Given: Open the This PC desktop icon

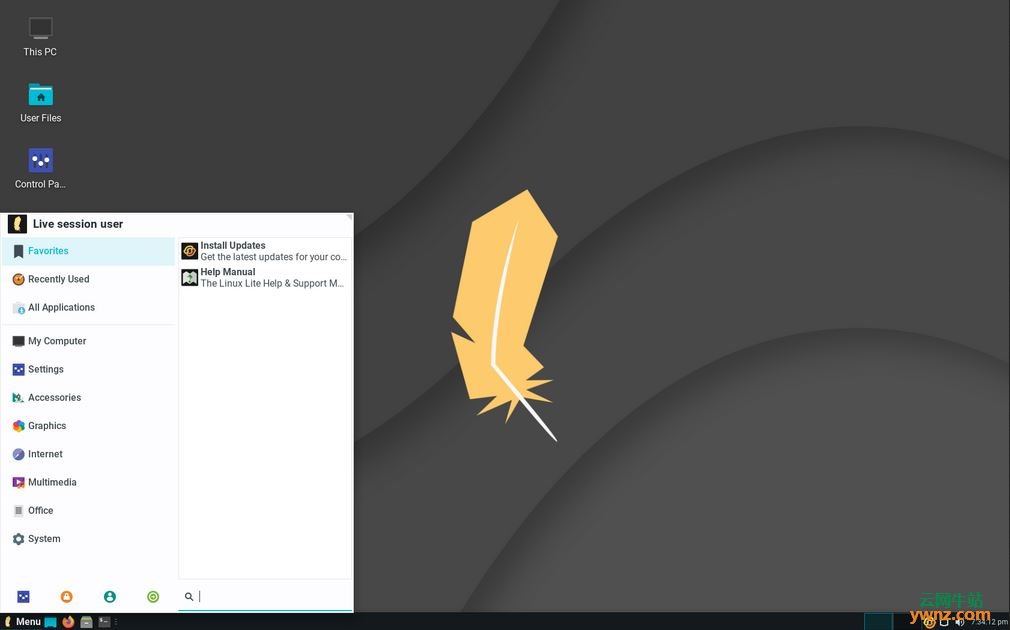Looking at the screenshot, I should click(x=40, y=37).
